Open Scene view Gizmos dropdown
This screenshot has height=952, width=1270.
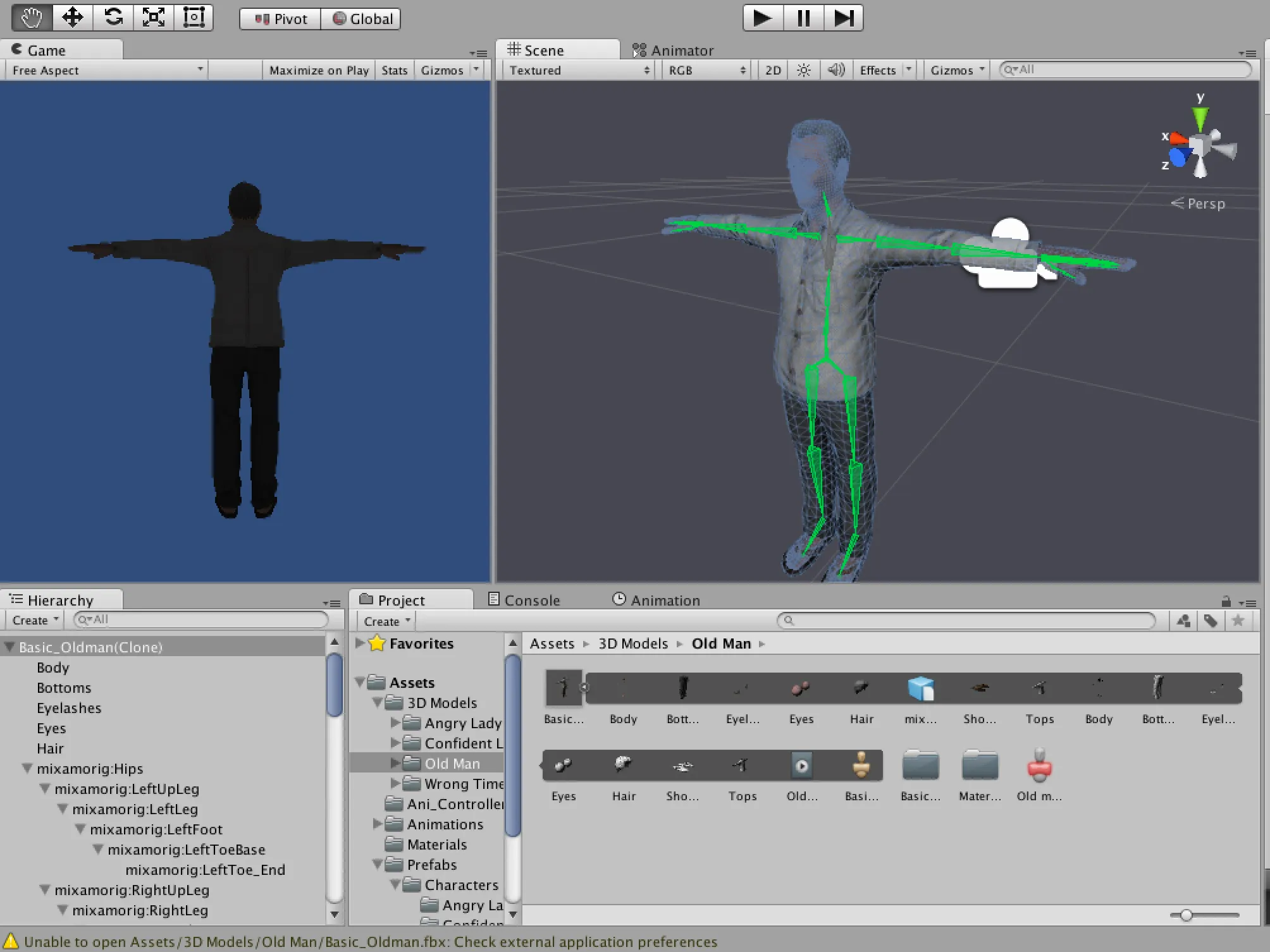[958, 70]
